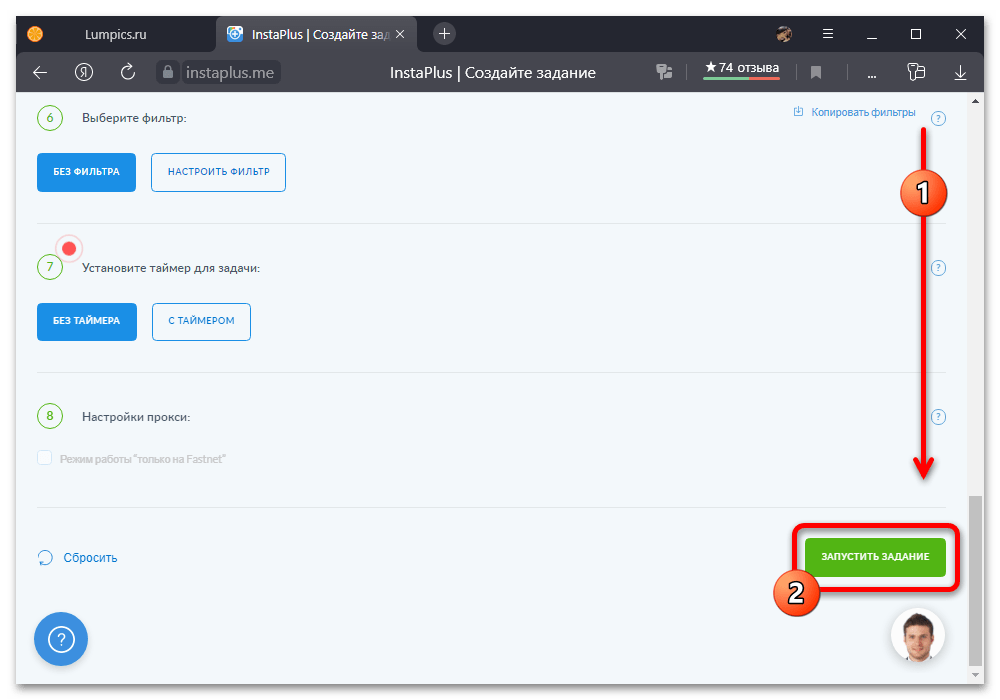Screen dimensions: 1000x700
Task: Click the browser back arrow
Action: click(x=40, y=72)
